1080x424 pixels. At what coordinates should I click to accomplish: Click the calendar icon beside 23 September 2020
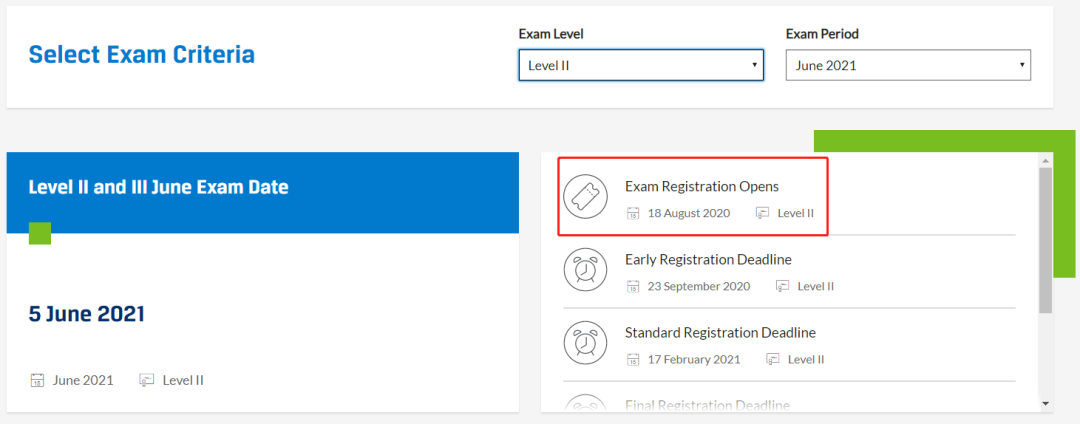point(633,286)
